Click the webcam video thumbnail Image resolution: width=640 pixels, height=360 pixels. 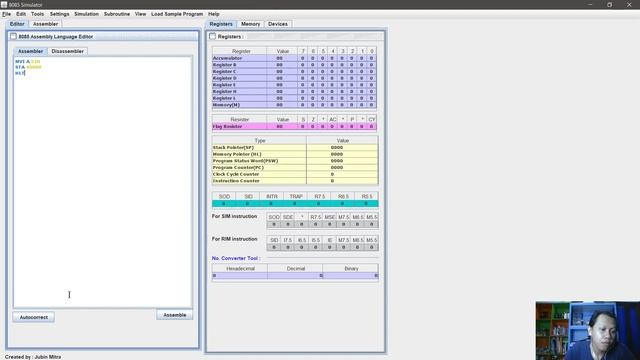(588, 331)
